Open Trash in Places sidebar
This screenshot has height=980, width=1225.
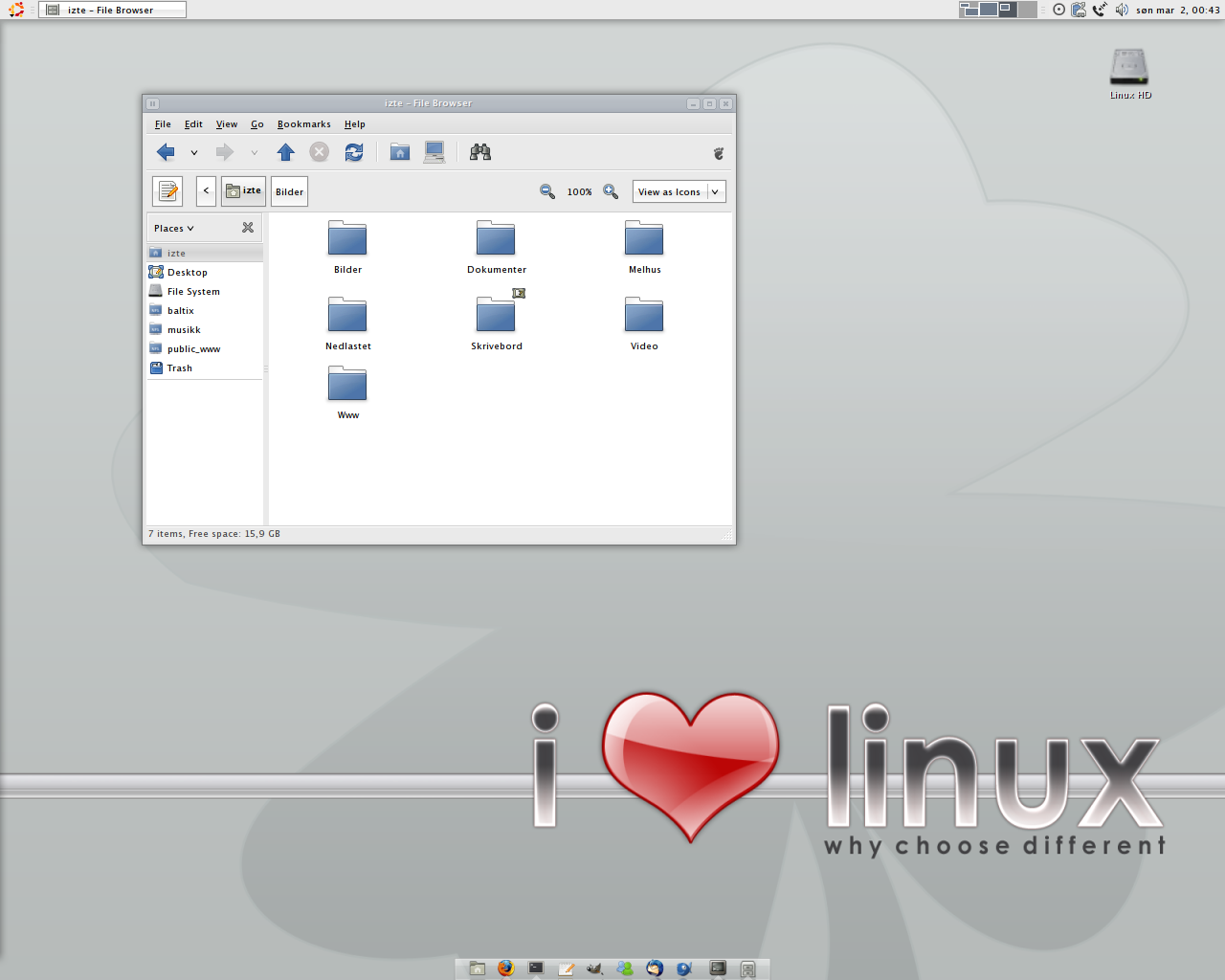coord(205,368)
